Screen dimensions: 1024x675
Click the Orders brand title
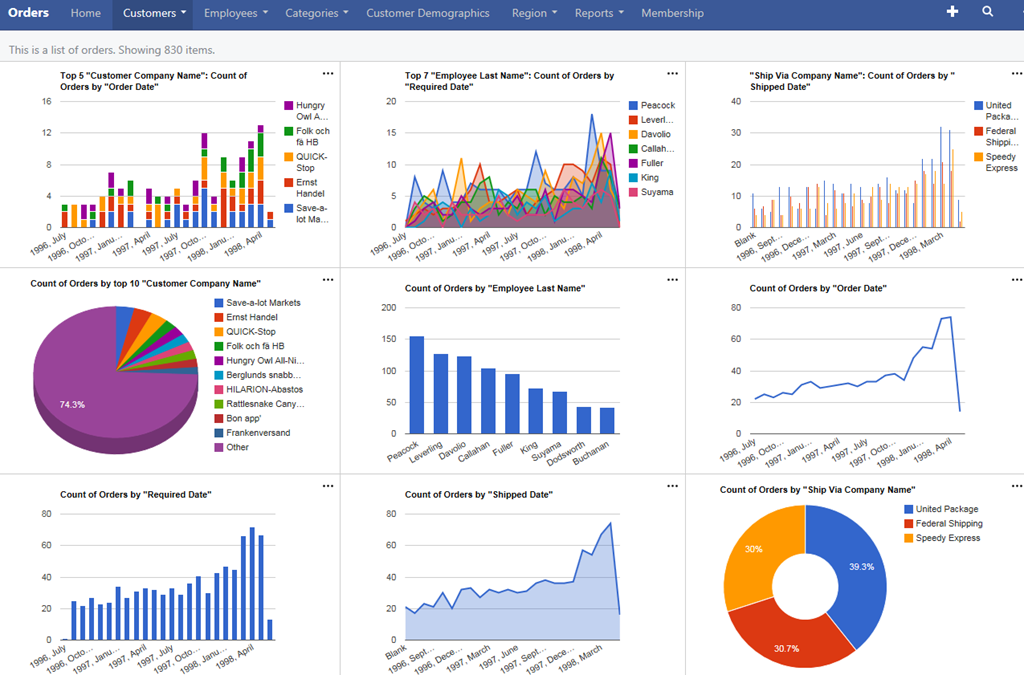pyautogui.click(x=28, y=13)
